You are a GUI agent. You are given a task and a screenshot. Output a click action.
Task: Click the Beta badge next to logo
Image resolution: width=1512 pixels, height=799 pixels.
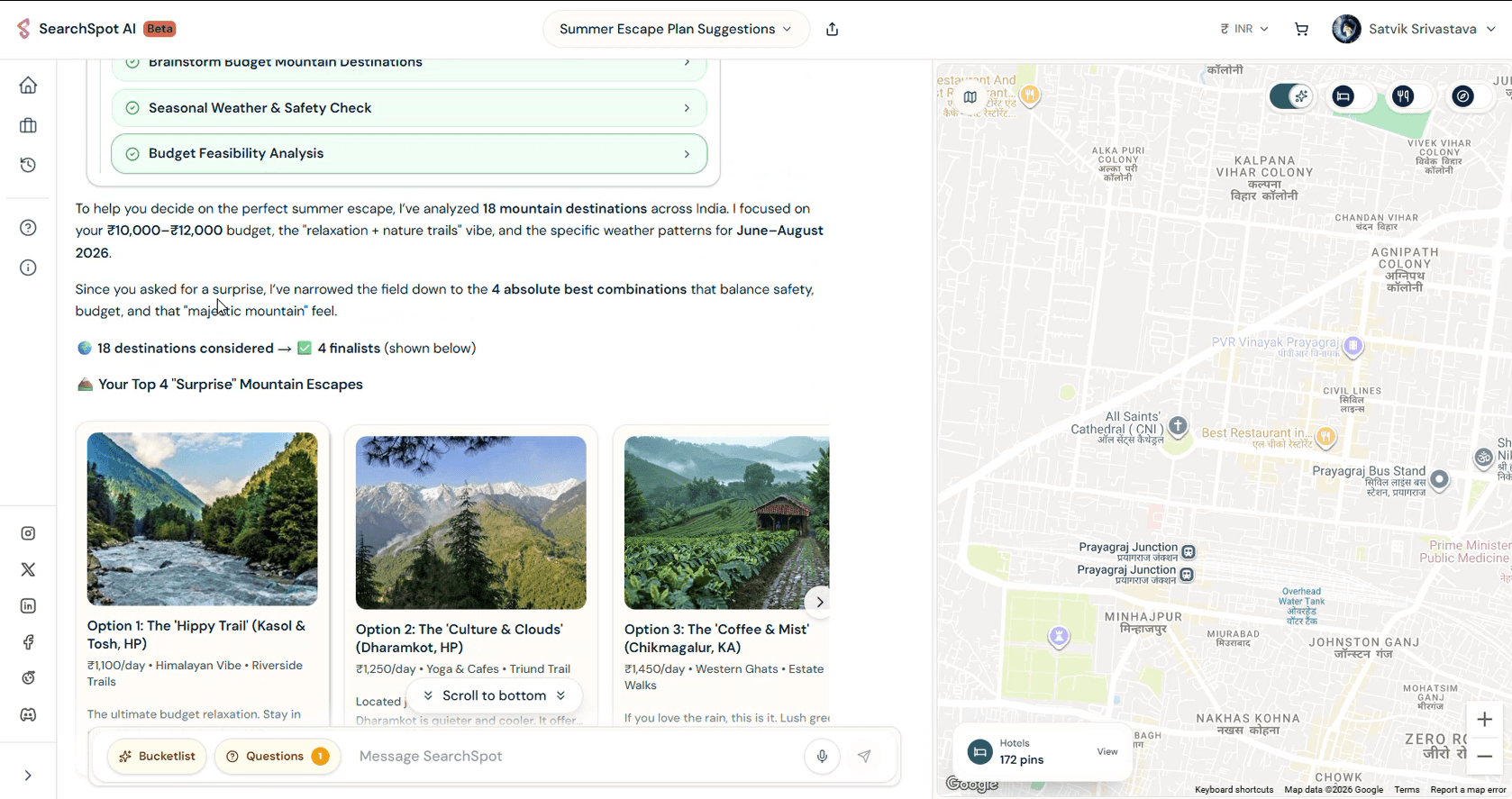pyautogui.click(x=160, y=29)
